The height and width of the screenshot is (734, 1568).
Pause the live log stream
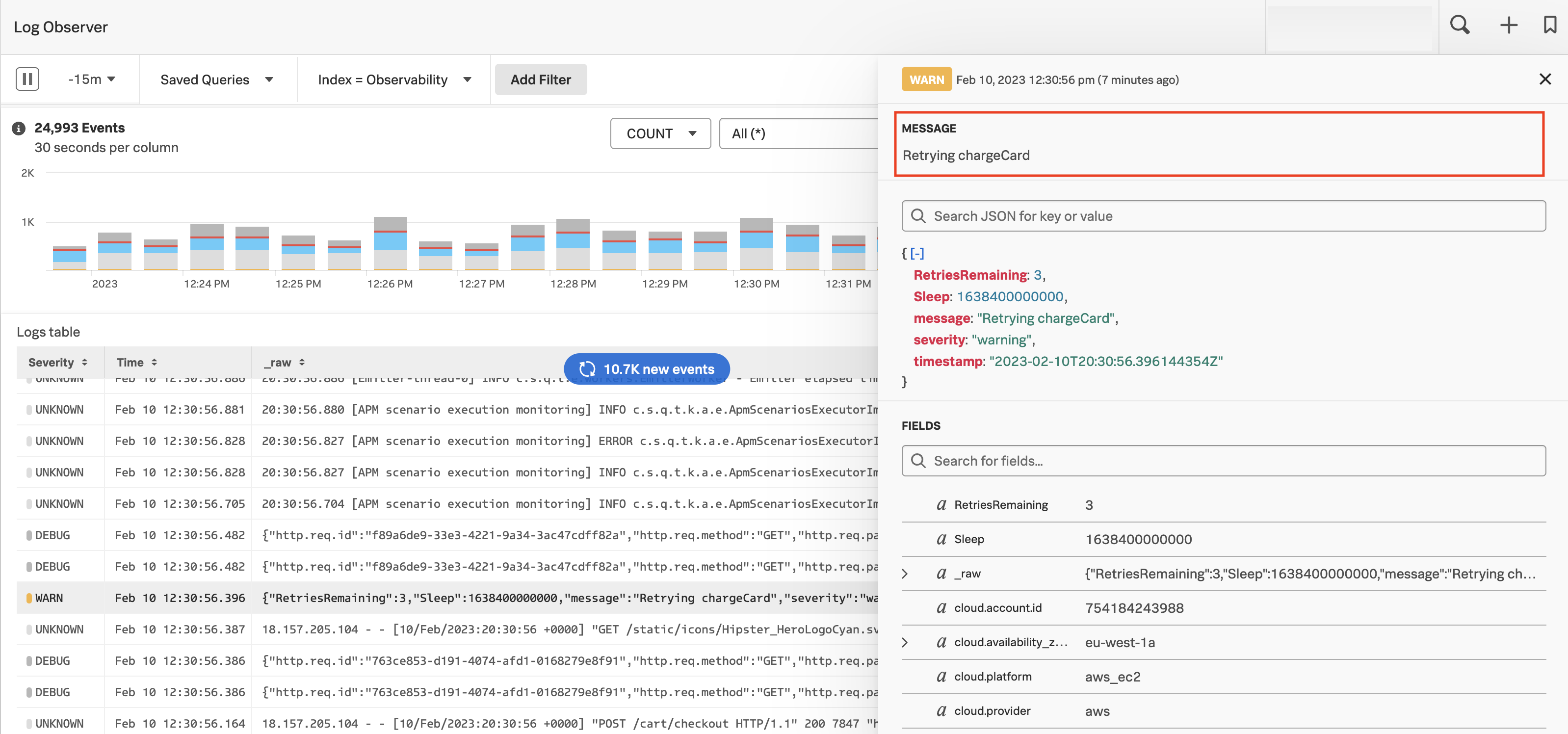click(27, 79)
